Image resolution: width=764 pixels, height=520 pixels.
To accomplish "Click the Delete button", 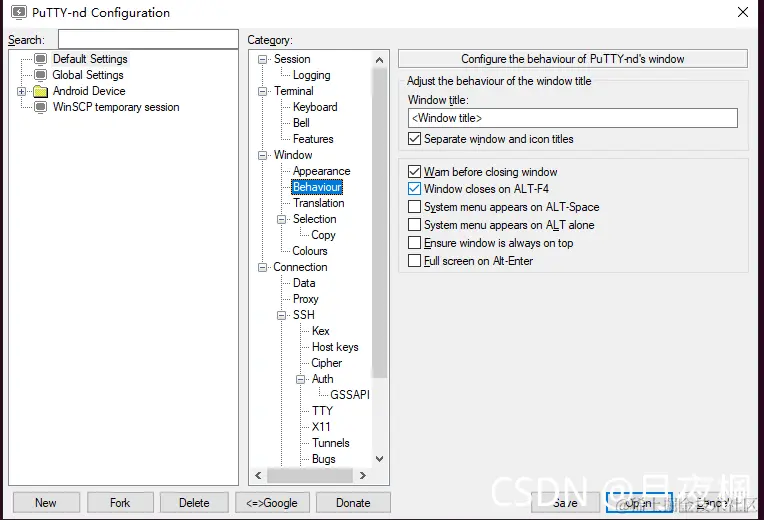I will pos(194,502).
